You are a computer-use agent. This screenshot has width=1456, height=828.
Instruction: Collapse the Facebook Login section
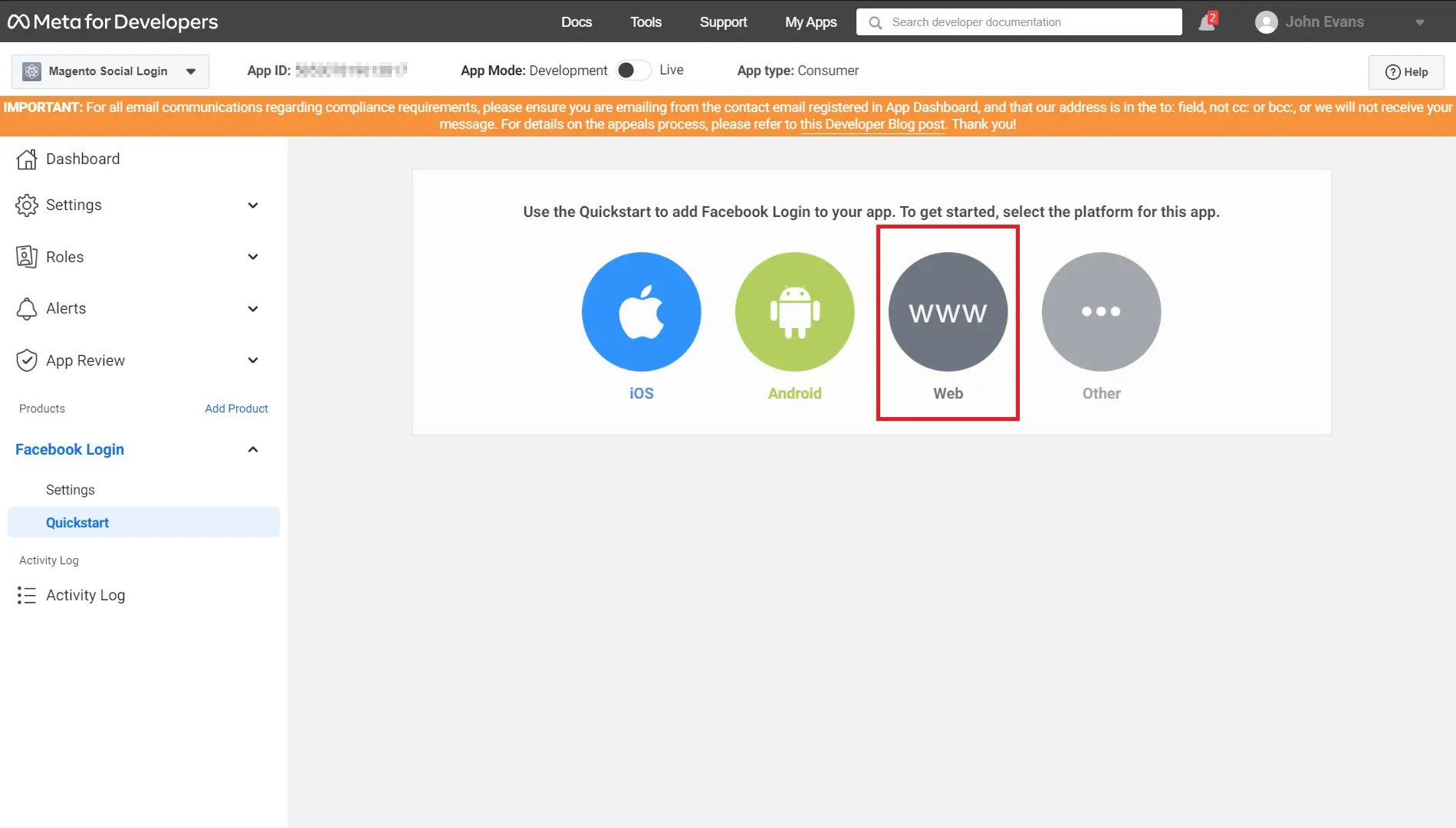[252, 449]
